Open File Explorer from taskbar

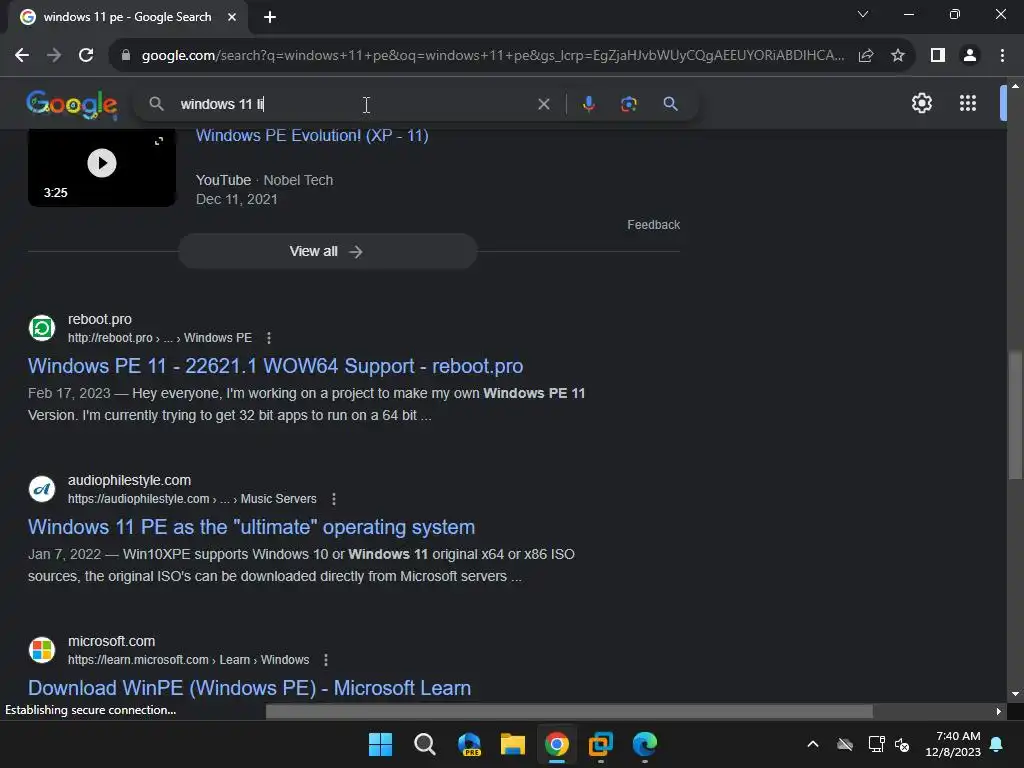point(513,744)
